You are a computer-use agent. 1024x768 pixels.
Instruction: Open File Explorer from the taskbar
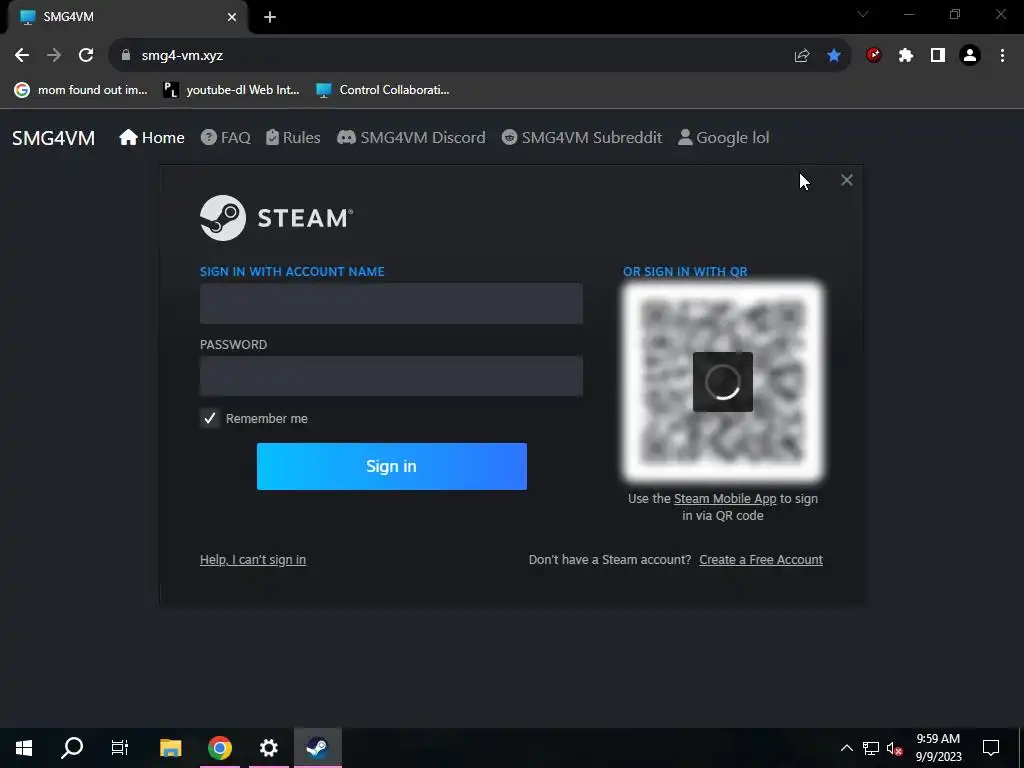(x=170, y=748)
